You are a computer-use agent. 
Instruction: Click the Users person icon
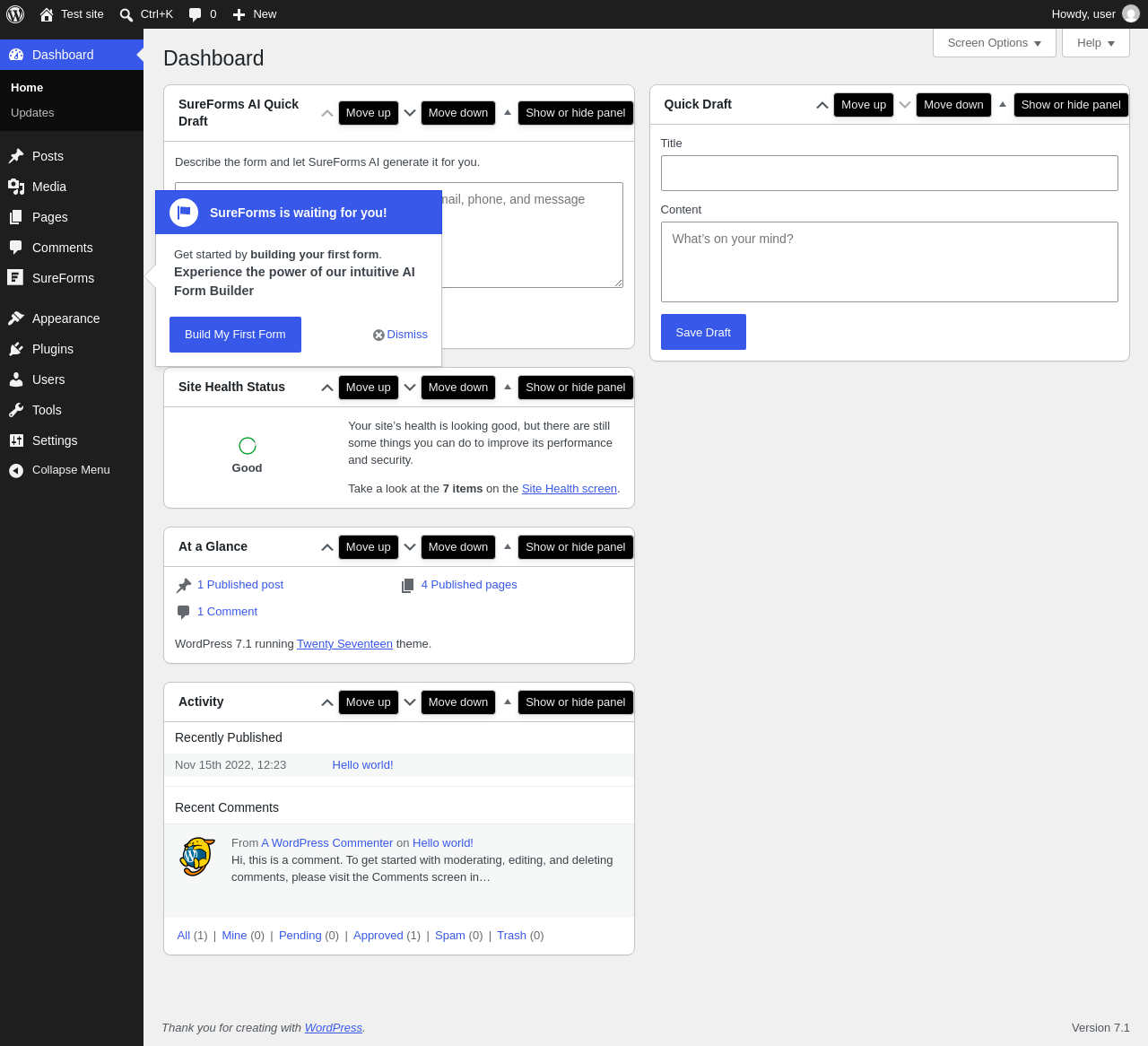tap(16, 379)
